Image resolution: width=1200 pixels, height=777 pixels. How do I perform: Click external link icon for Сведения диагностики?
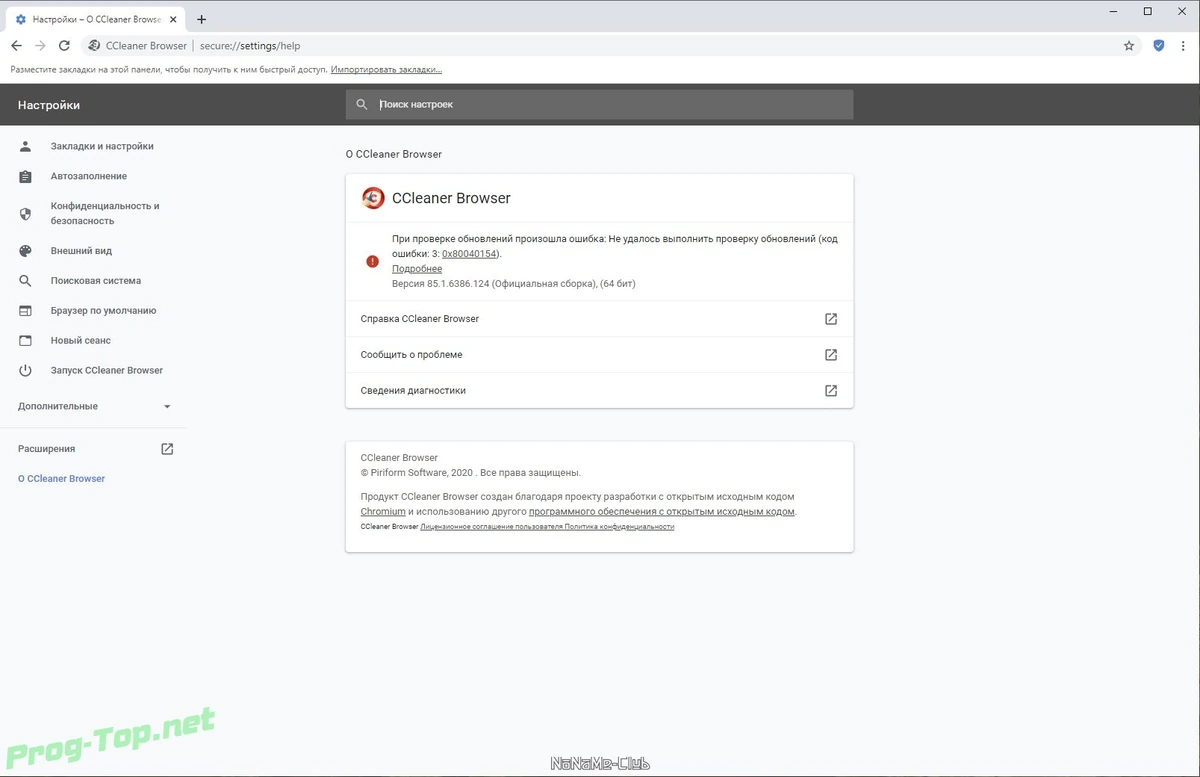click(831, 391)
